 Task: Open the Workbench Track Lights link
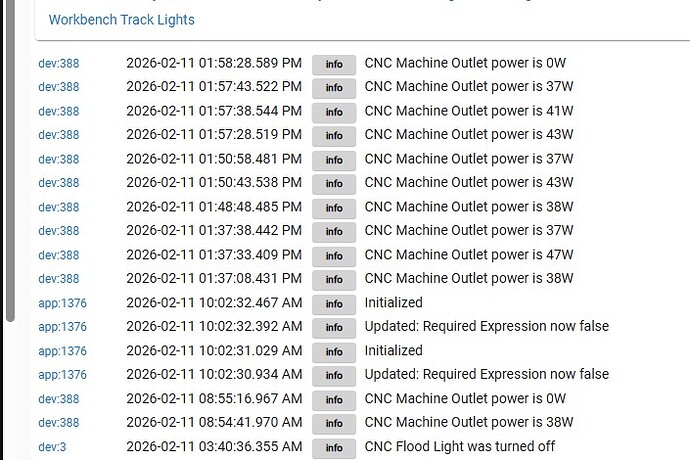[x=121, y=19]
